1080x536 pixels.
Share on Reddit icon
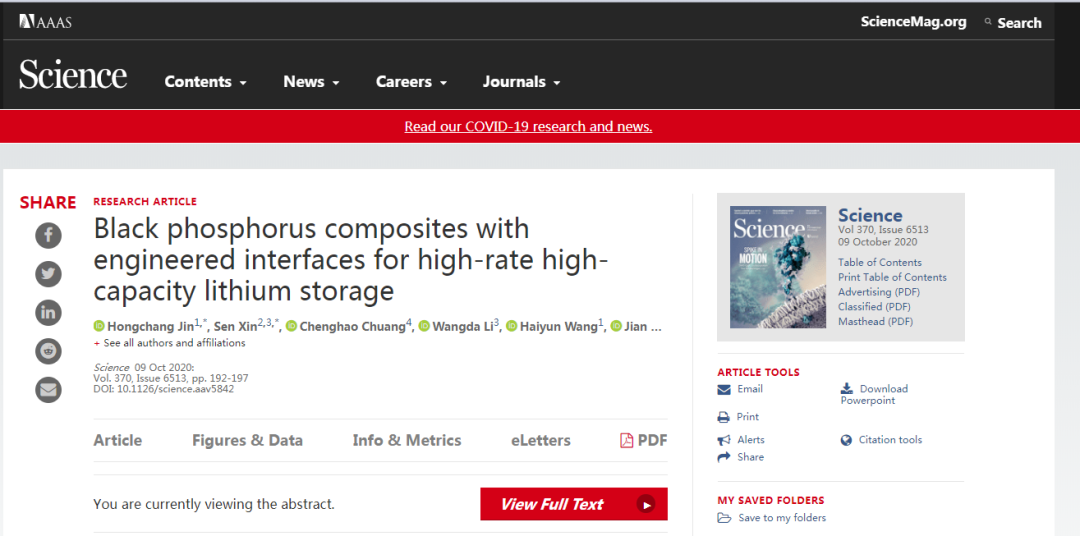[x=48, y=351]
